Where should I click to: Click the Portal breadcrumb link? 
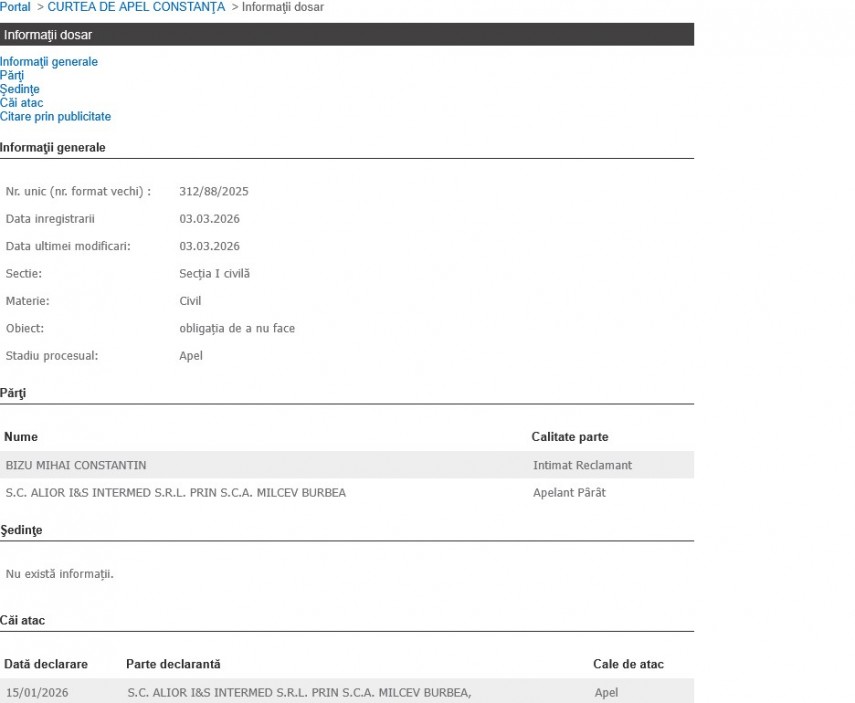[x=15, y=7]
